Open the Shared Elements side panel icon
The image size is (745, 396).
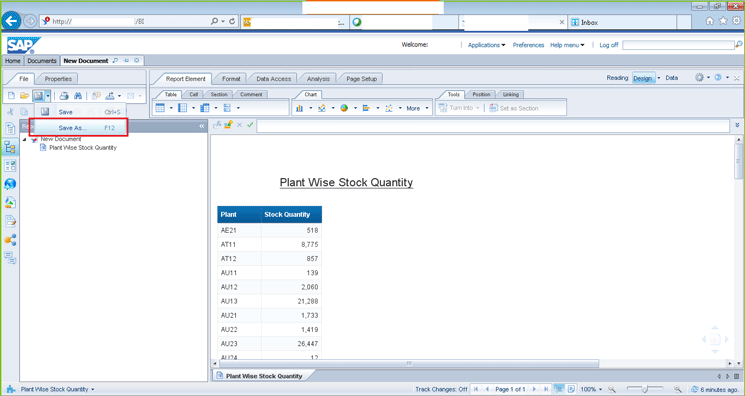point(10,240)
